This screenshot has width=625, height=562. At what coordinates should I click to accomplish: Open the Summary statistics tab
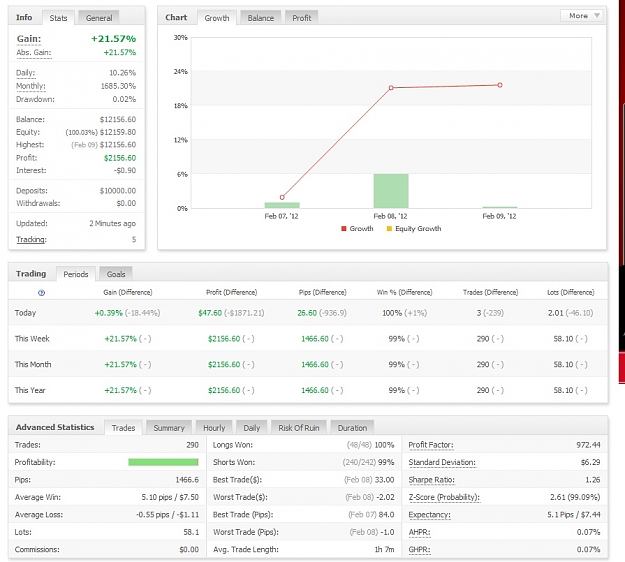point(169,428)
